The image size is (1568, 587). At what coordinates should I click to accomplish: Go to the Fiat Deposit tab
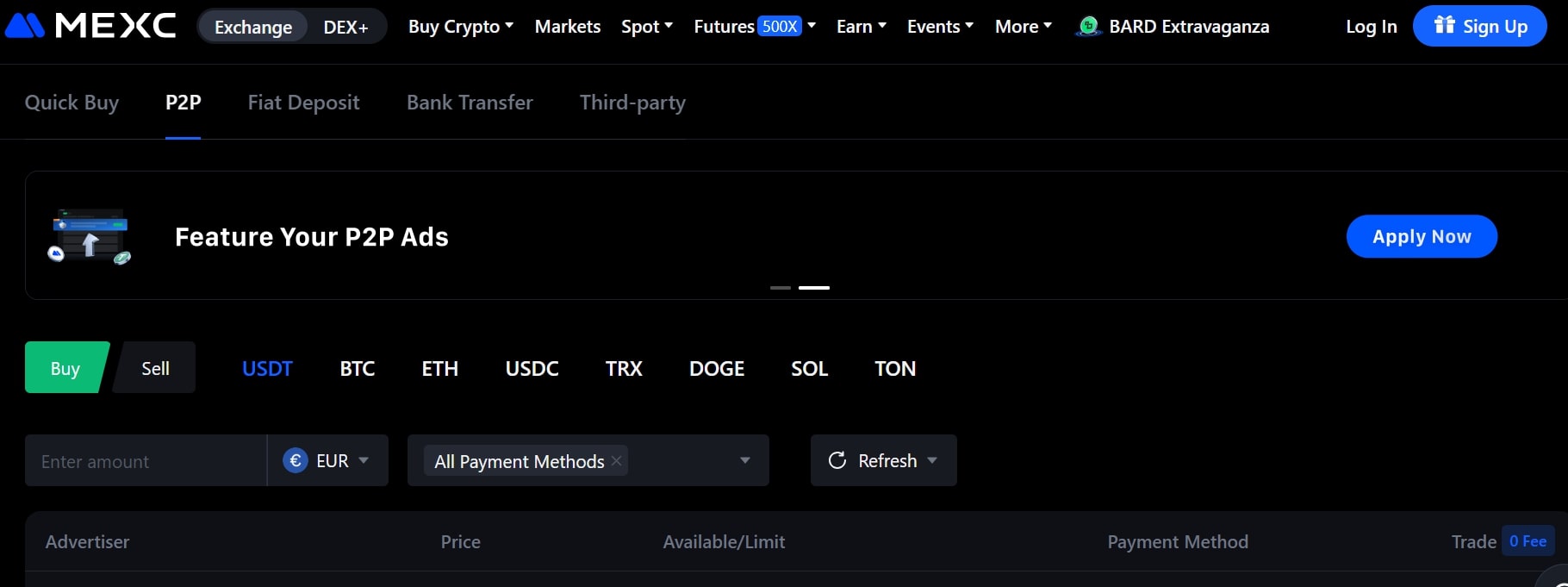click(x=304, y=103)
